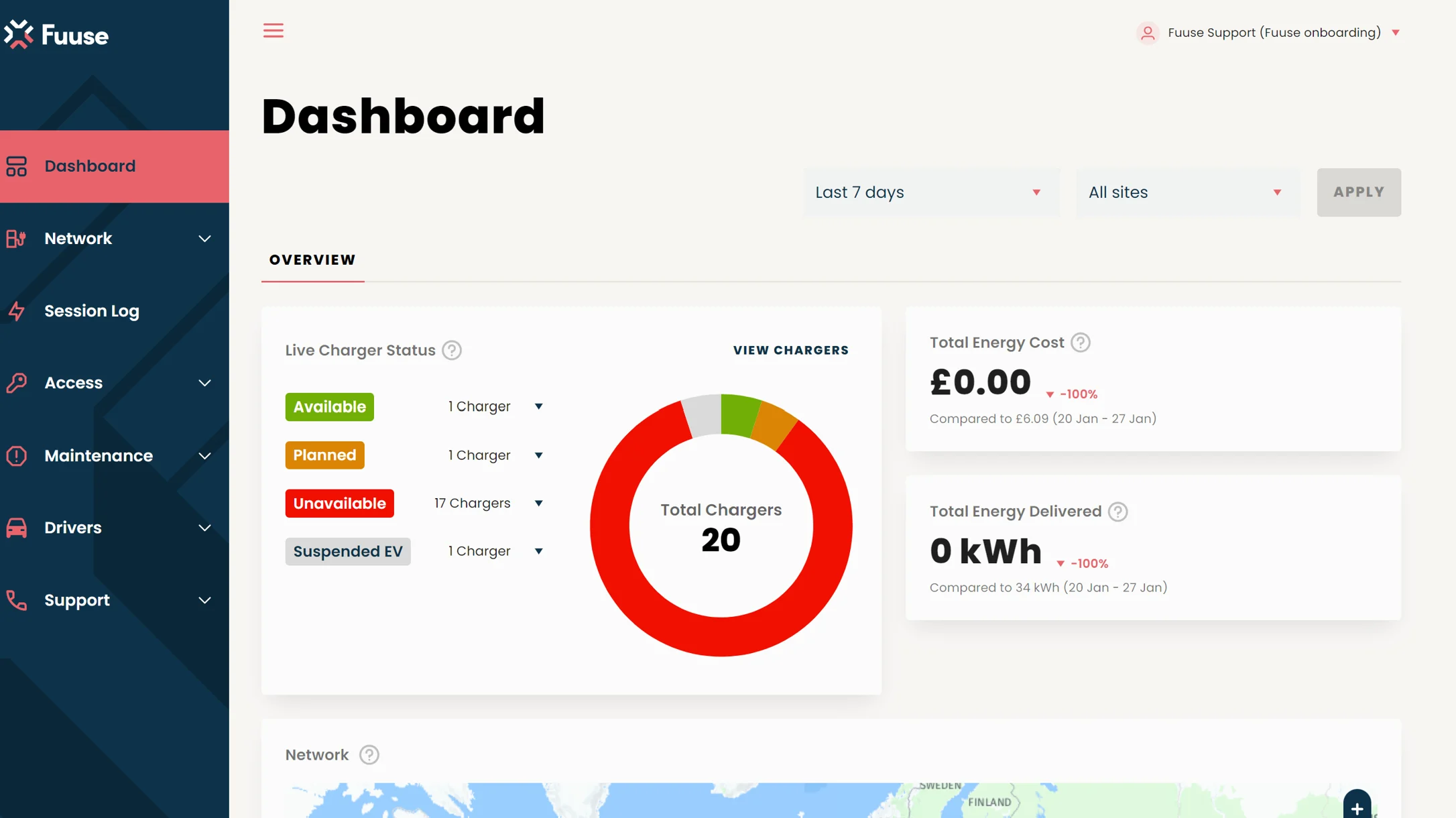
Task: Click the Suspended EV status badge
Action: coord(347,551)
